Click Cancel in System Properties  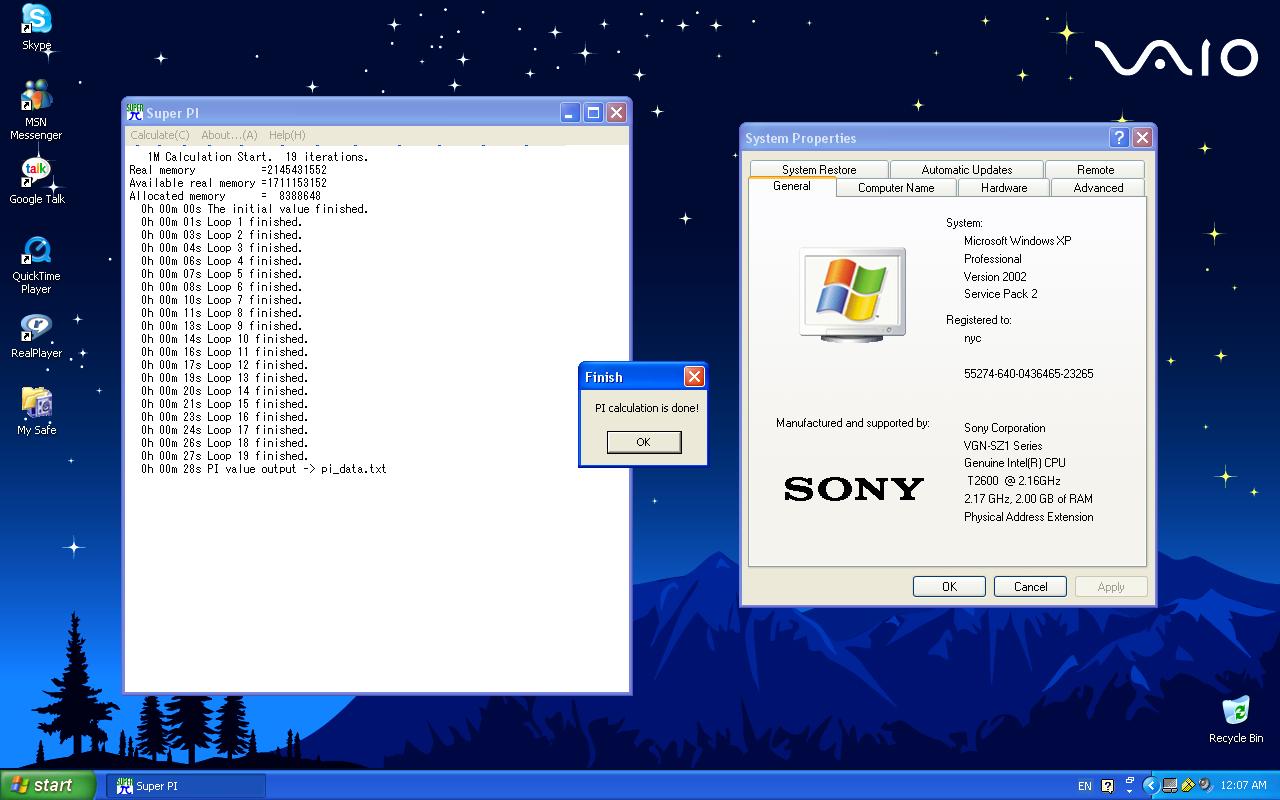[1030, 587]
